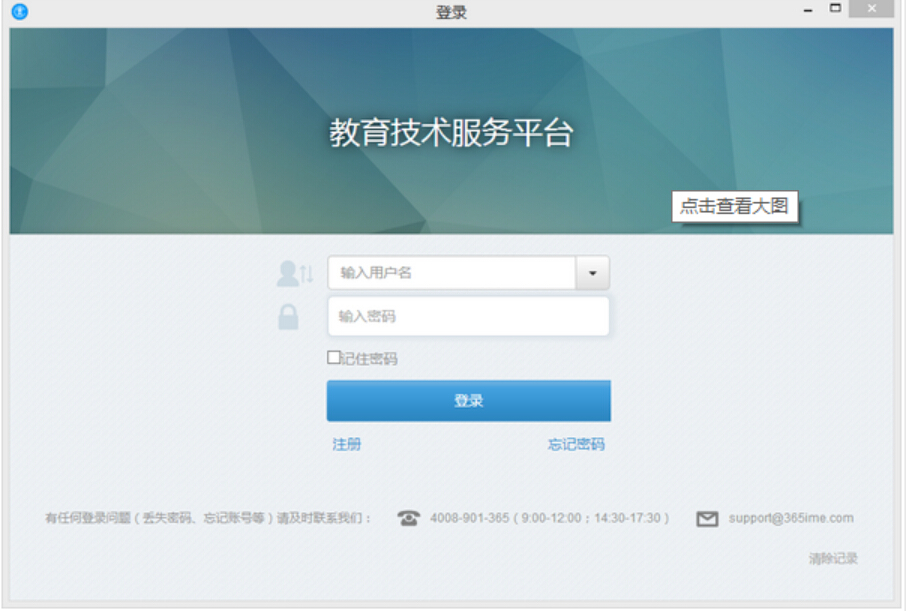Click the 点击查看大图 tooltip

734,207
